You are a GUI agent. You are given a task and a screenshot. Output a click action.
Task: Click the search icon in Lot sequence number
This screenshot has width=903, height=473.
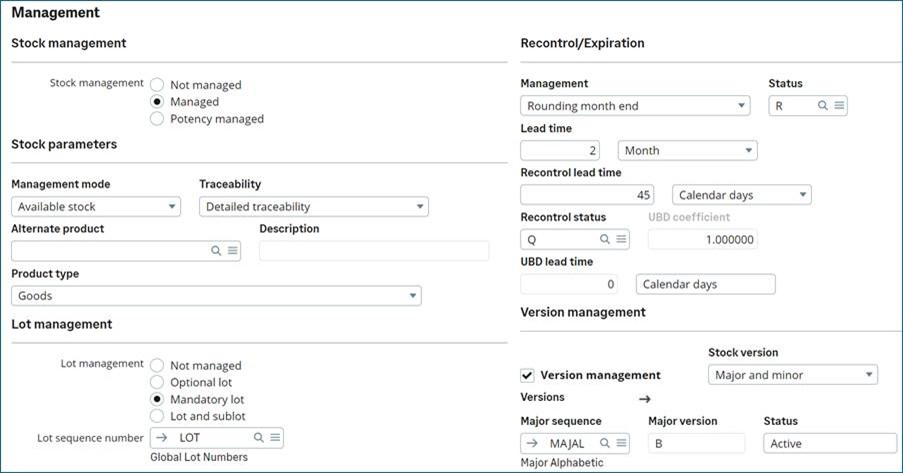258,437
